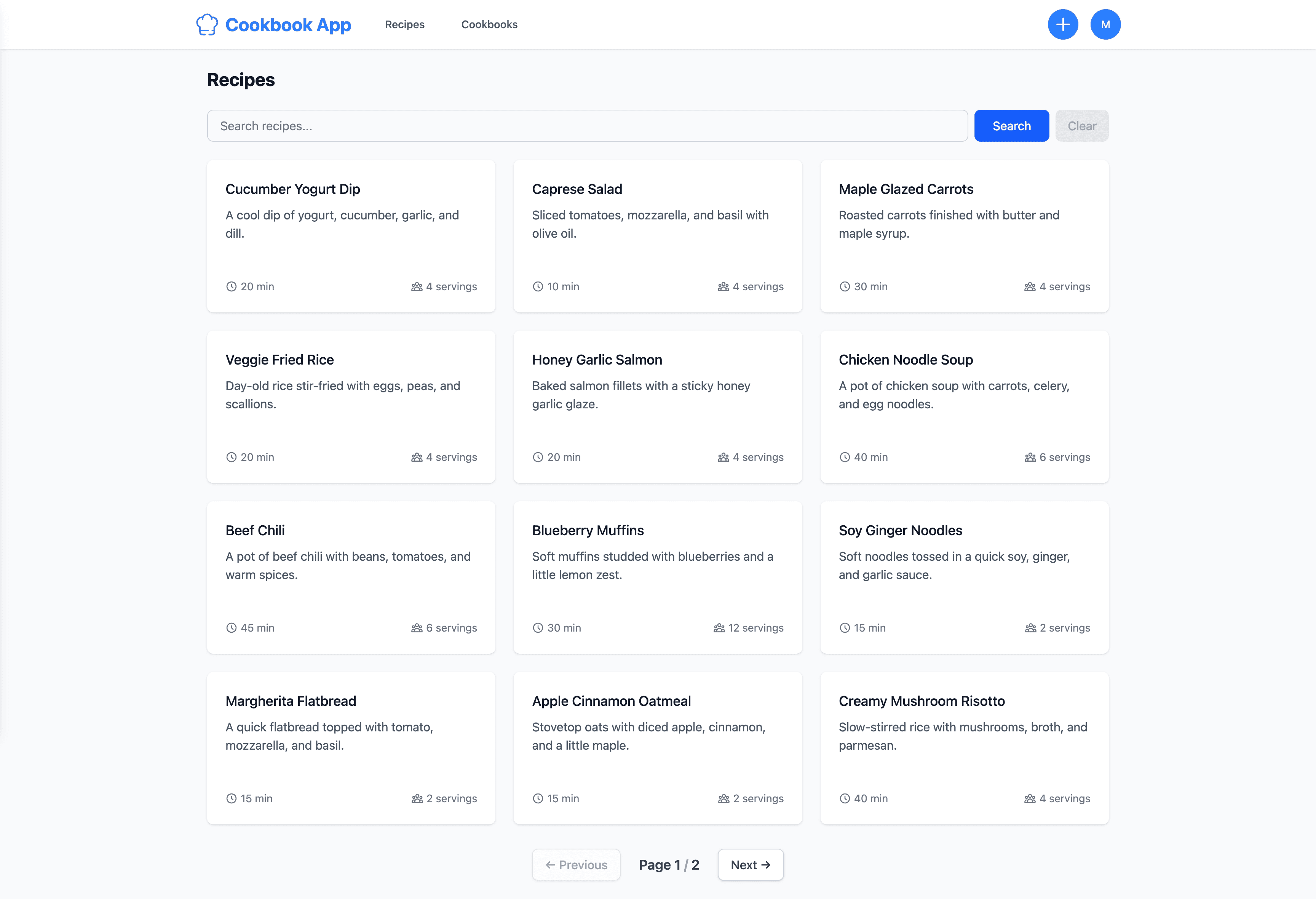
Task: Focus the Search recipes input field
Action: point(587,126)
